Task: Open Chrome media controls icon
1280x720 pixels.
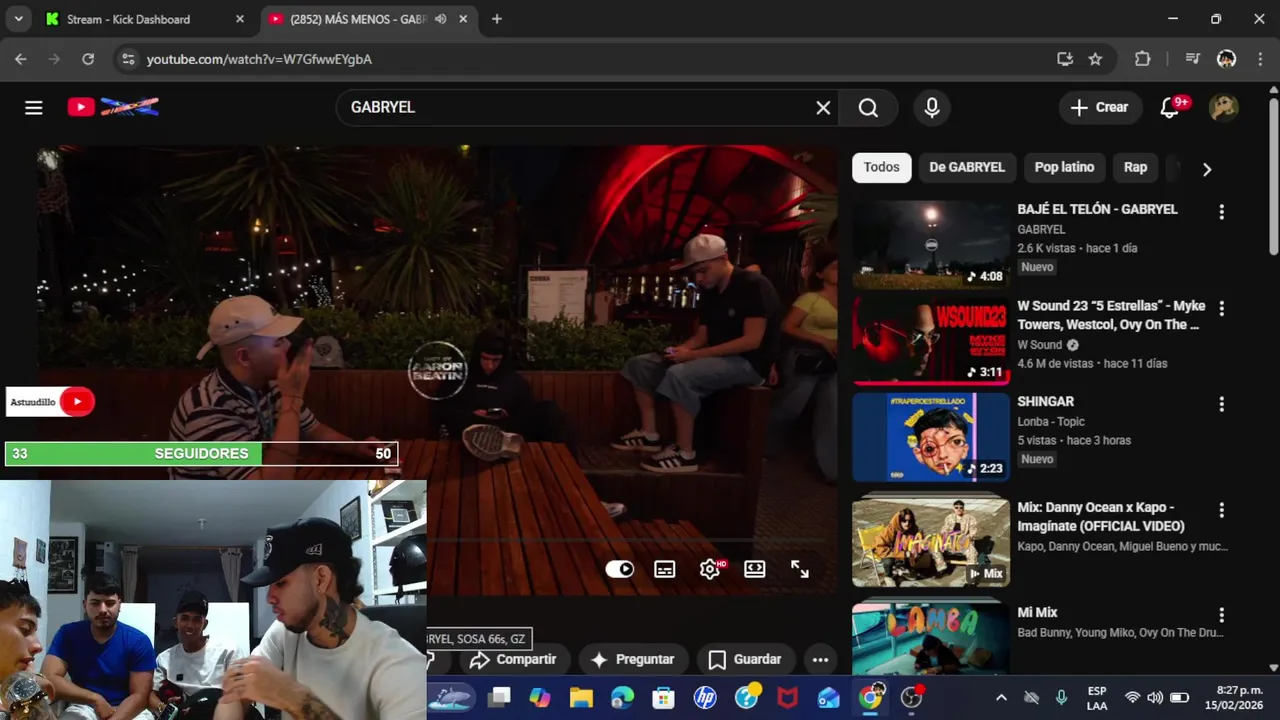Action: [1192, 59]
